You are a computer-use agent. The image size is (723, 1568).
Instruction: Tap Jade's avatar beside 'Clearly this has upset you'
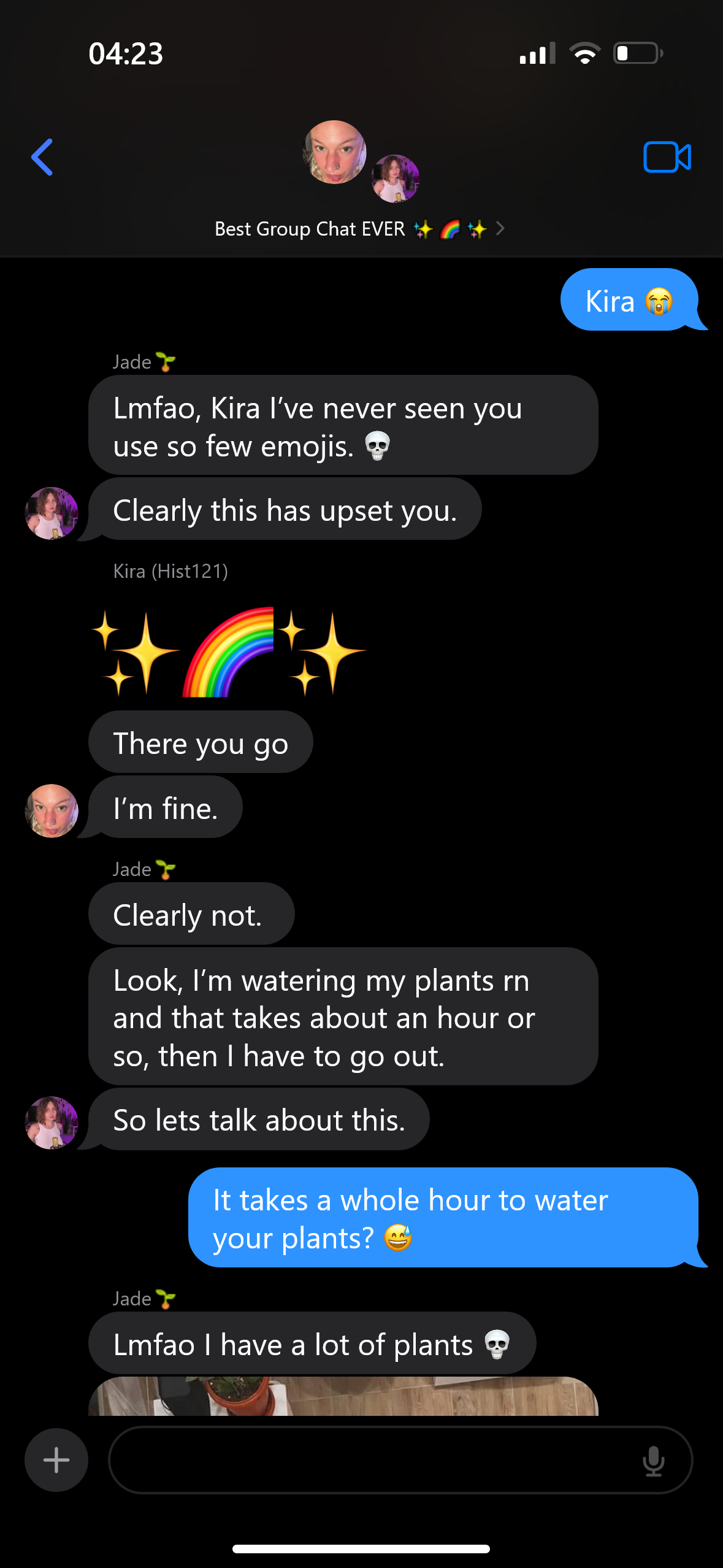pyautogui.click(x=52, y=513)
